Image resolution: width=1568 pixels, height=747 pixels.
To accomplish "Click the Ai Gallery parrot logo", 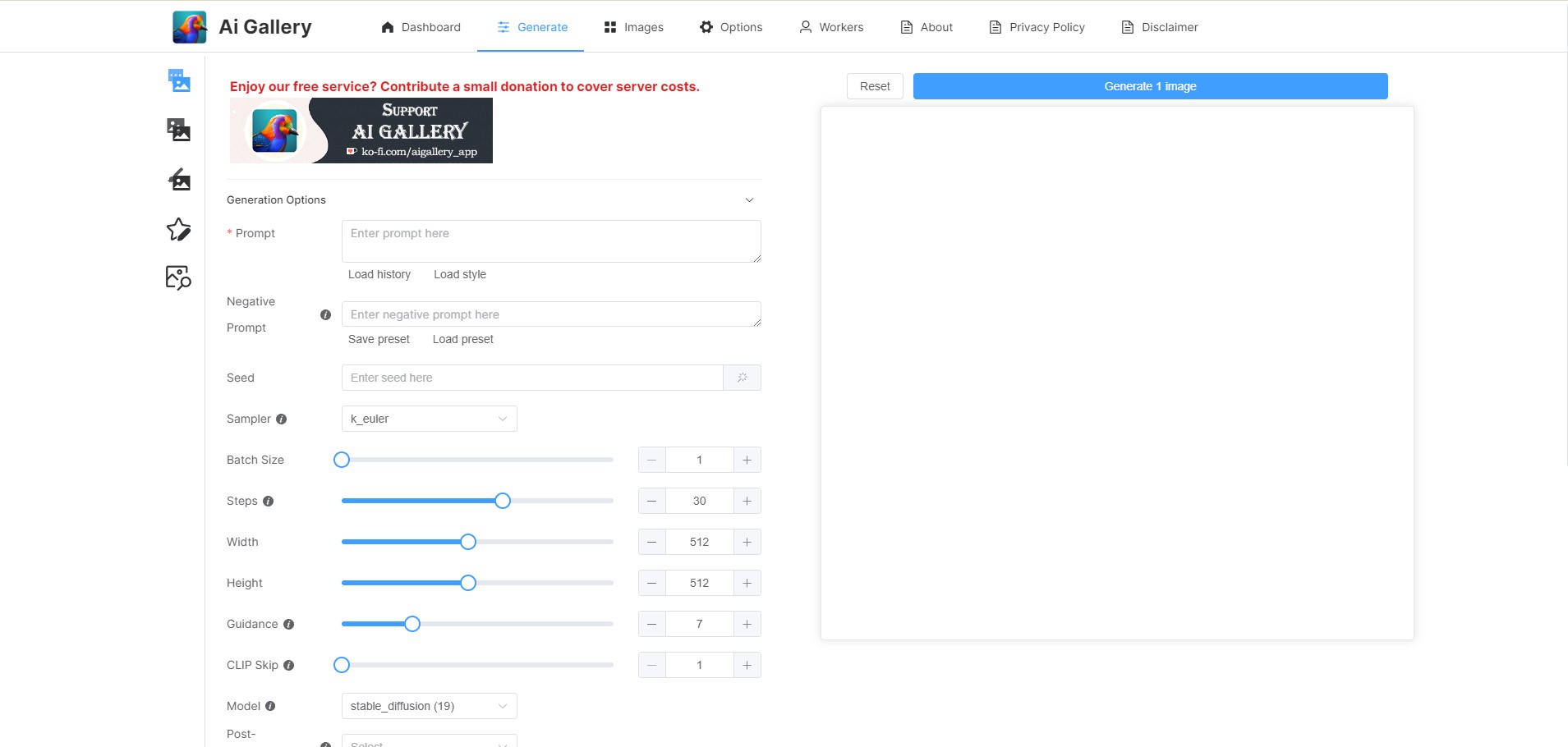I will coord(190,27).
